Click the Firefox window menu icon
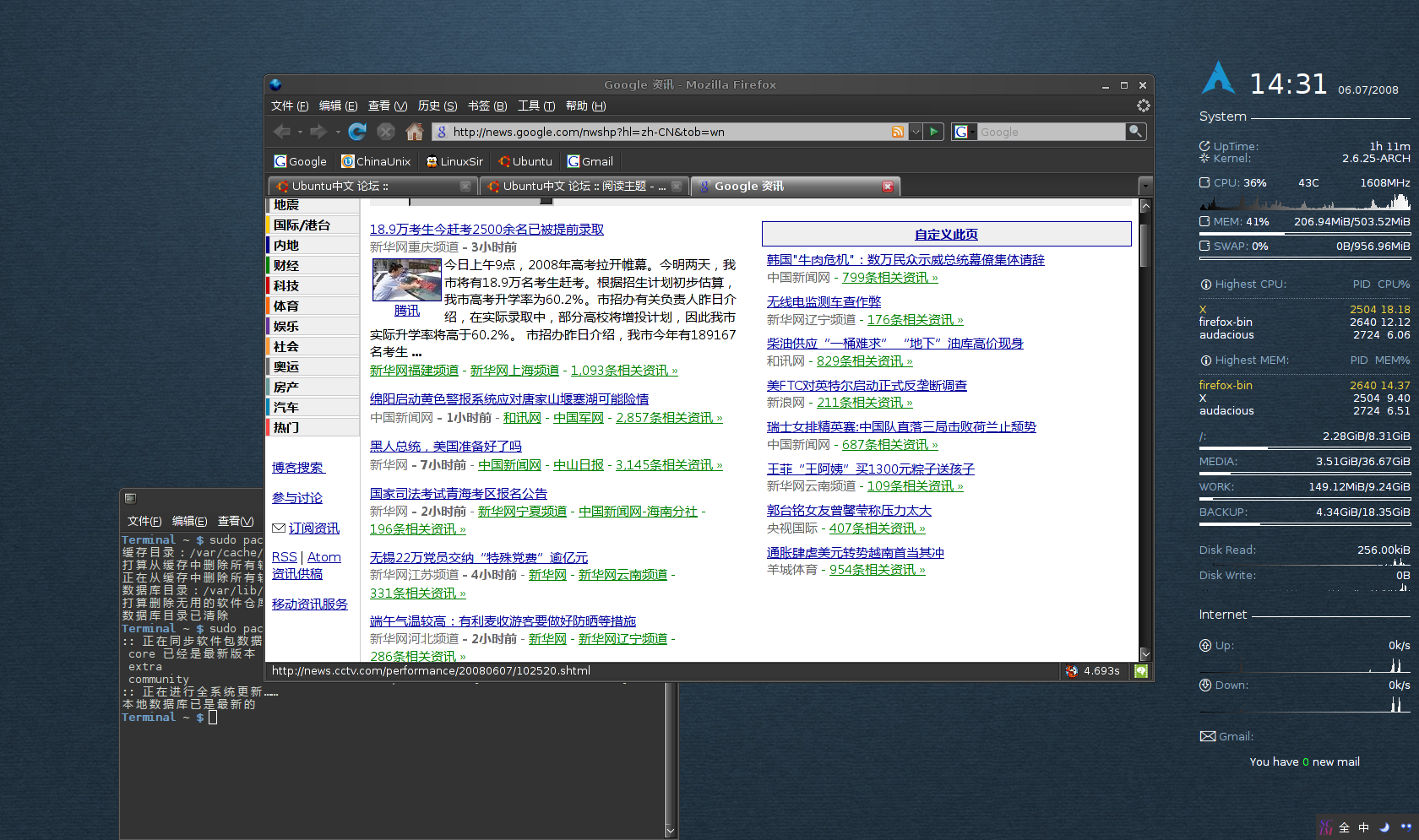 point(275,84)
